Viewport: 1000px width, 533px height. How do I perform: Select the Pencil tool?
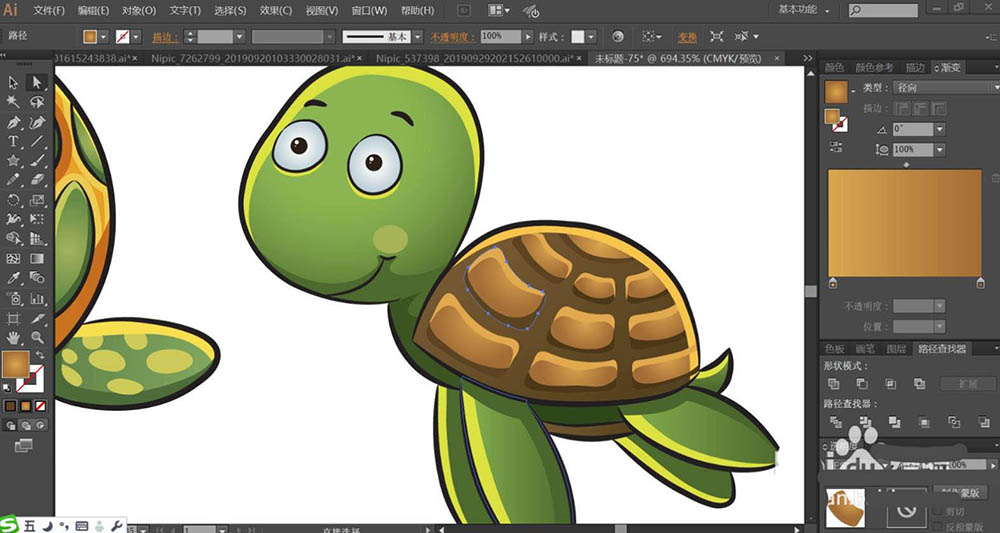click(x=13, y=180)
